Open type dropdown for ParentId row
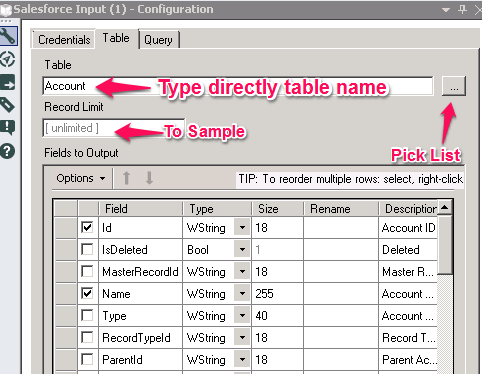The image size is (482, 374). (x=242, y=360)
